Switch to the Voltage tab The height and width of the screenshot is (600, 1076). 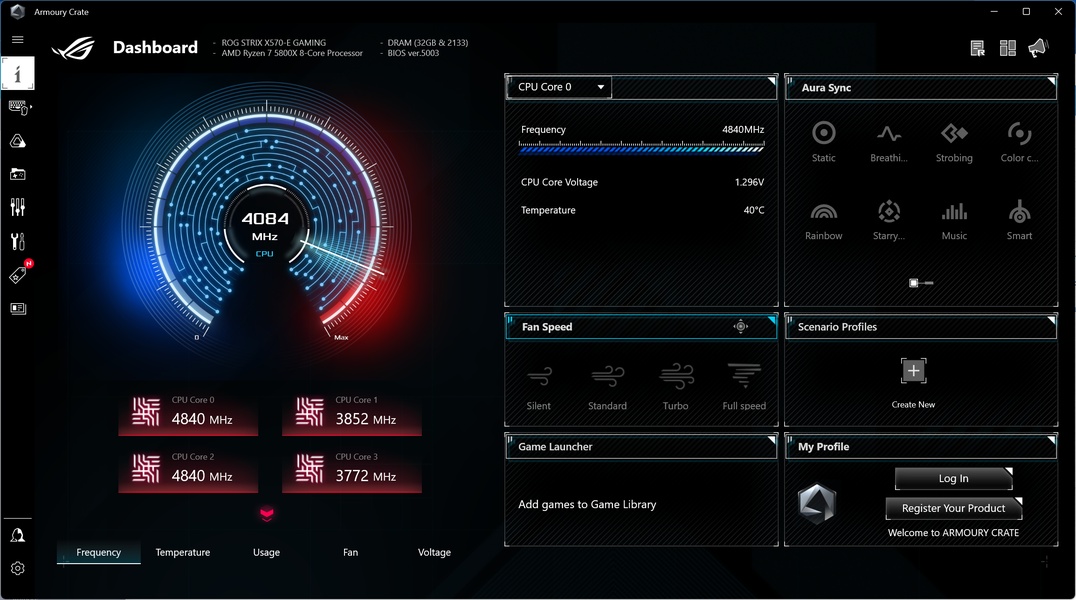click(x=434, y=552)
